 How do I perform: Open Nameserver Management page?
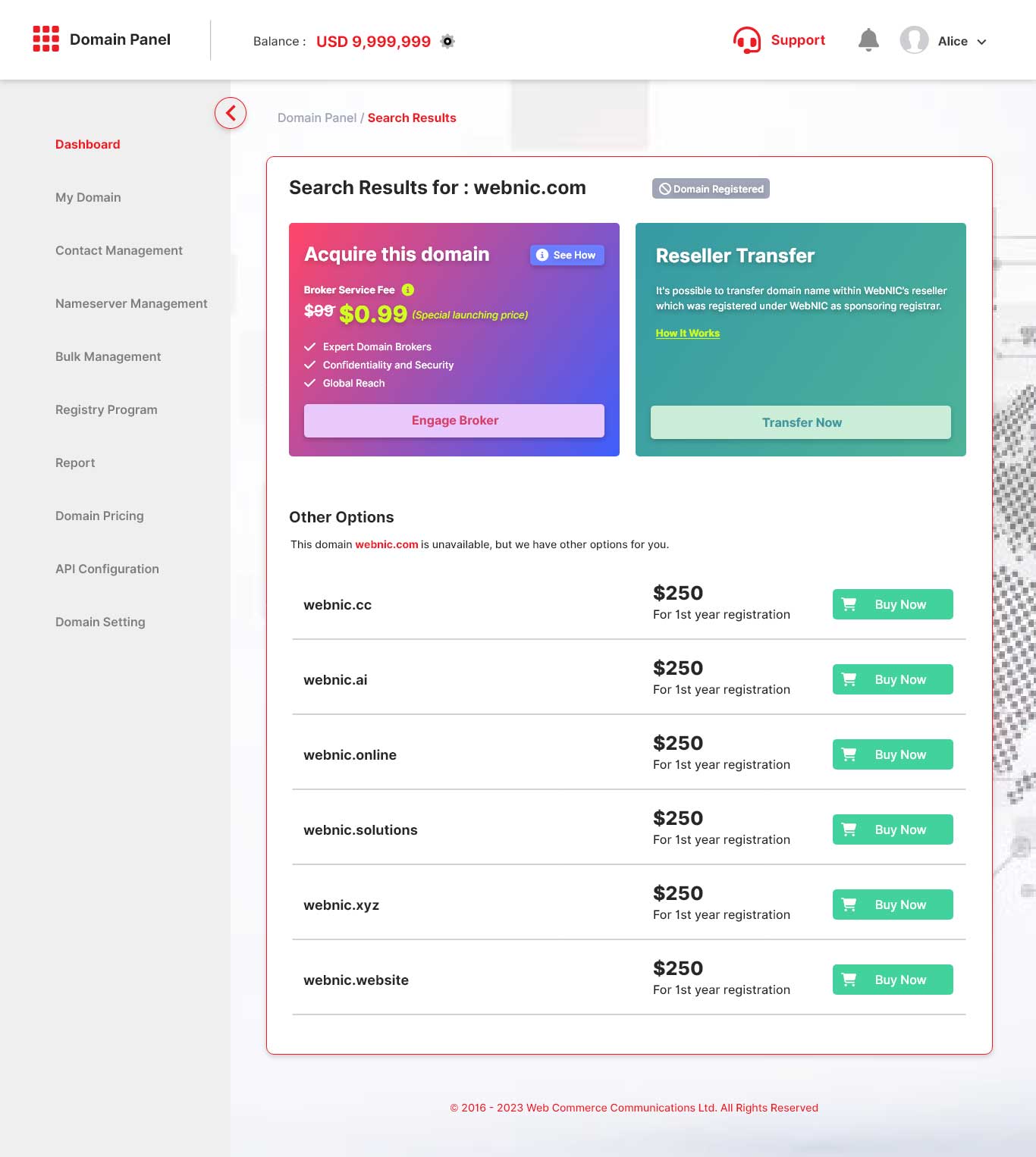point(131,303)
